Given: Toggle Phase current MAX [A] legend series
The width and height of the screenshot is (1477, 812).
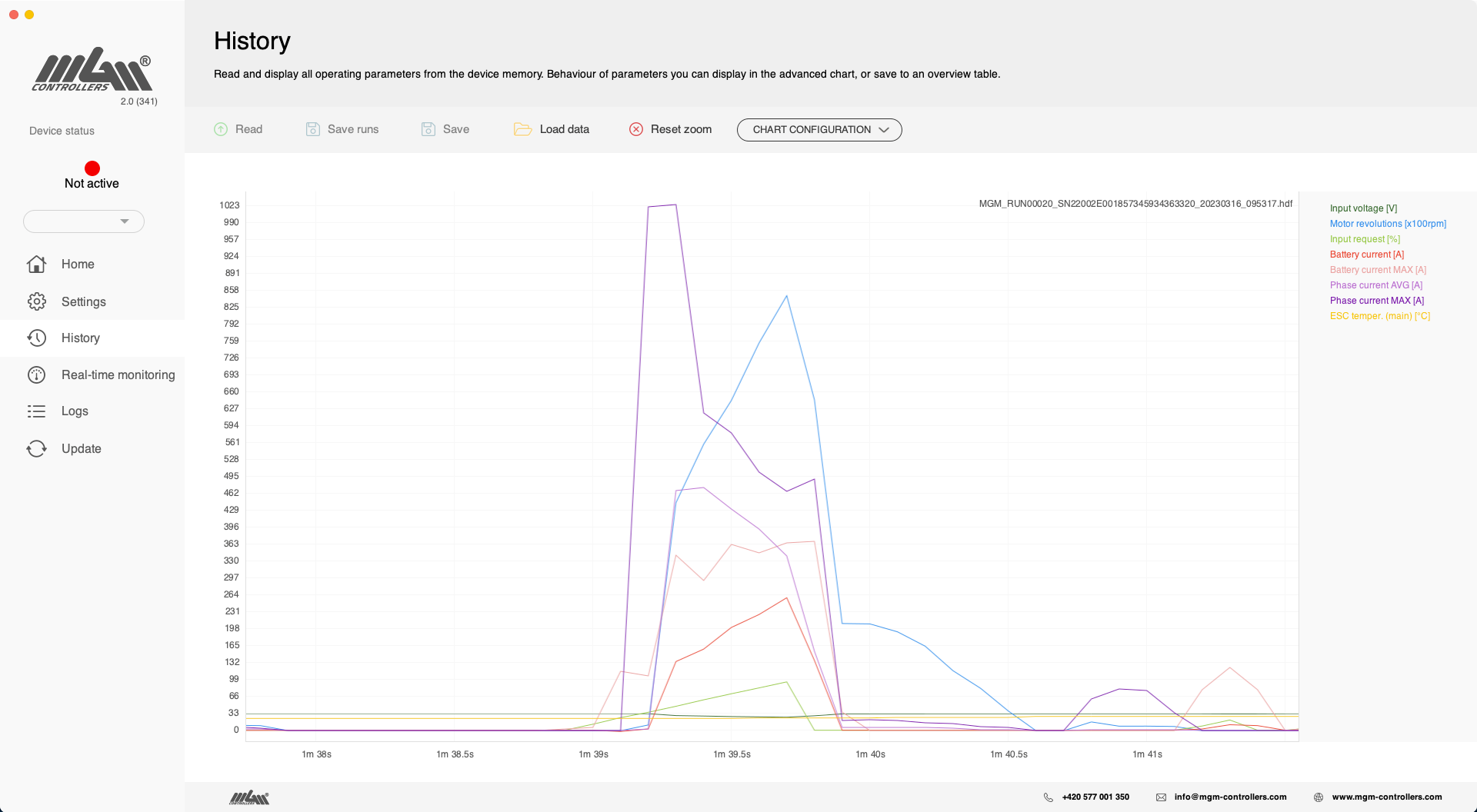Looking at the screenshot, I should click(1377, 301).
